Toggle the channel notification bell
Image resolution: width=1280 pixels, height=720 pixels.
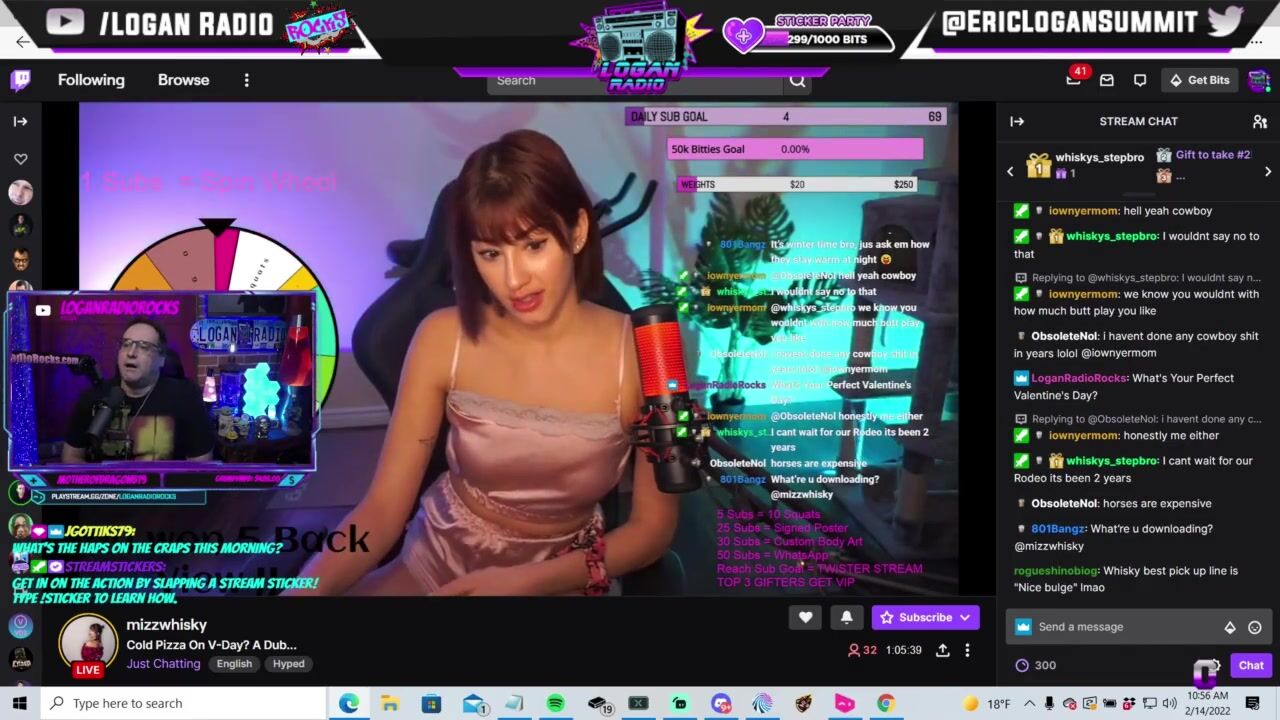tap(846, 617)
